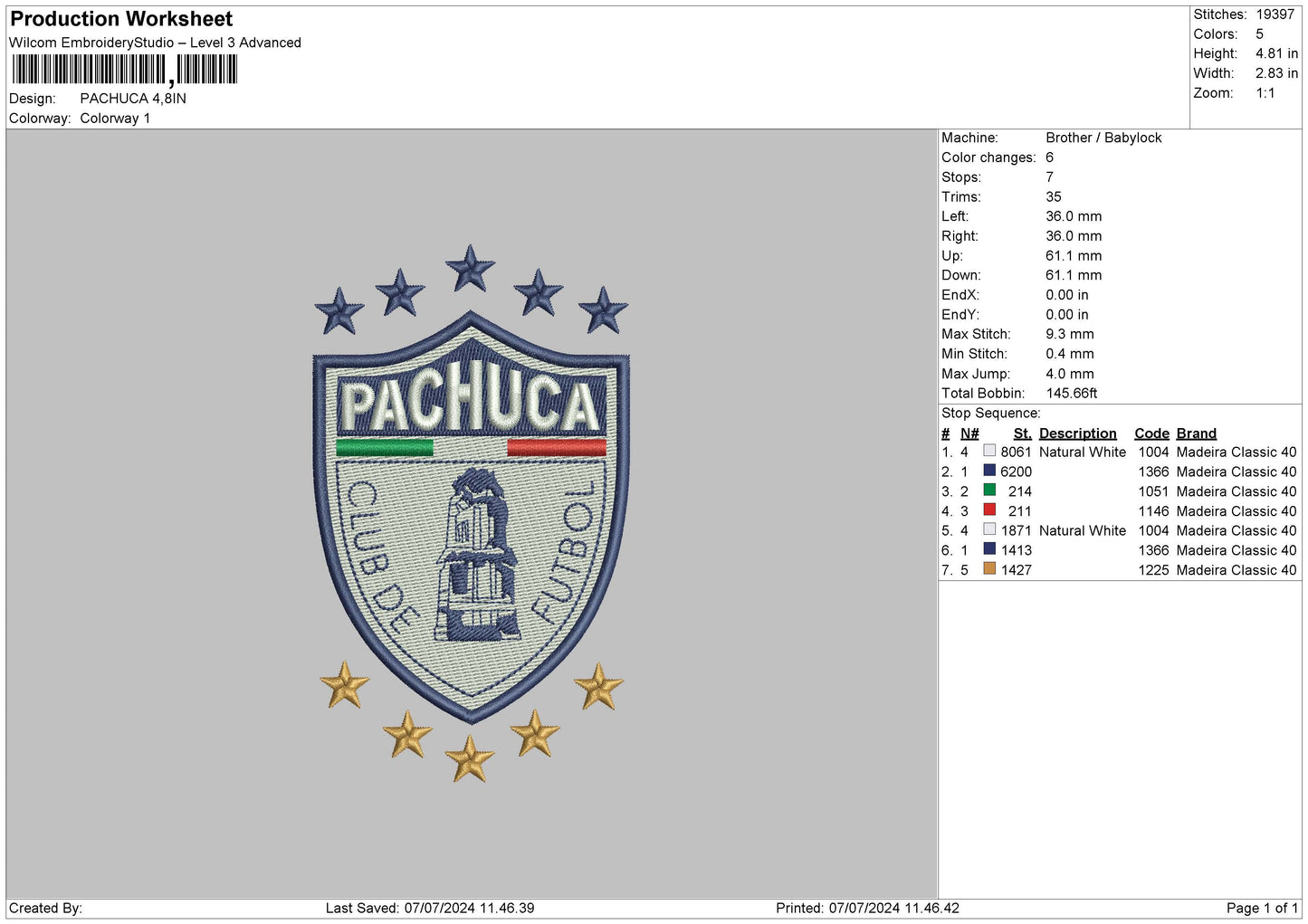Click stitch count 8061 in stop 1
This screenshot has width=1308, height=924.
[1016, 452]
